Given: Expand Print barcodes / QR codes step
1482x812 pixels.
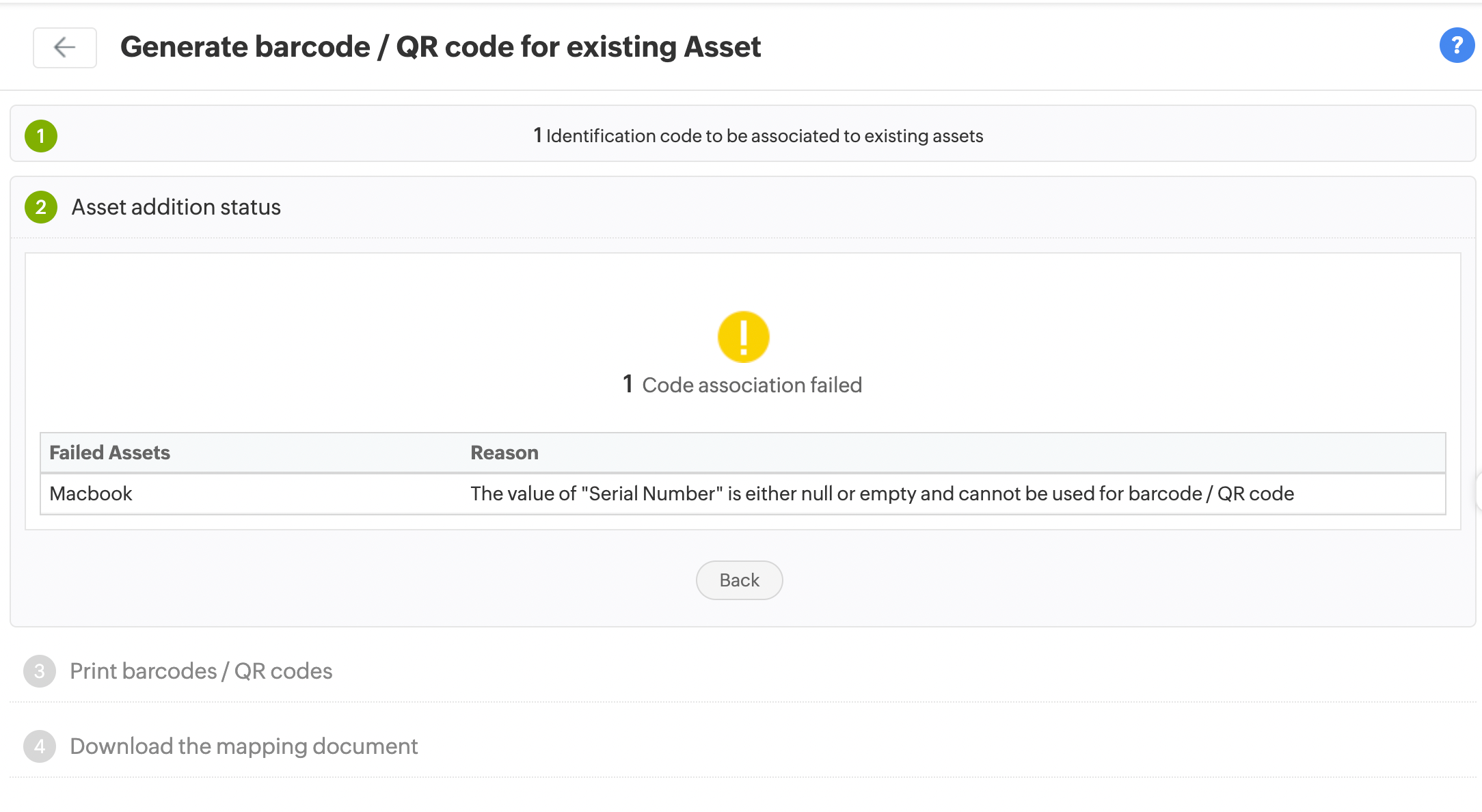Looking at the screenshot, I should [201, 671].
